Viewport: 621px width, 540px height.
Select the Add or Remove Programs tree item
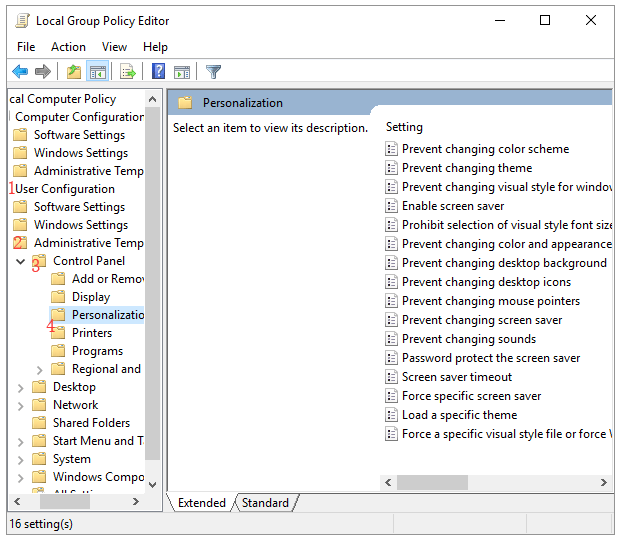(108, 279)
